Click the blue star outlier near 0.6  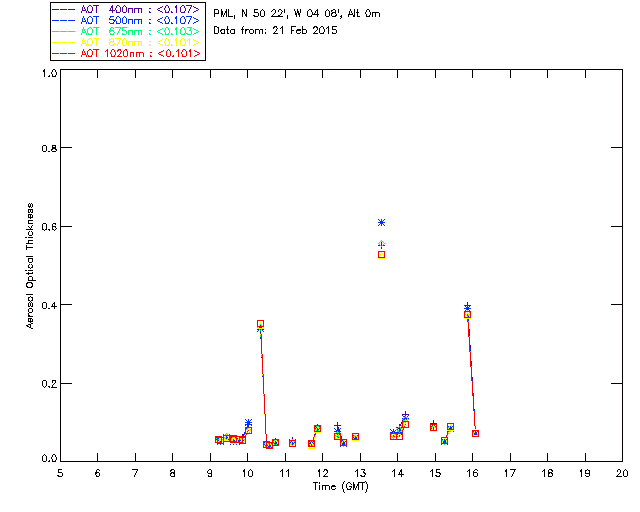pos(381,223)
